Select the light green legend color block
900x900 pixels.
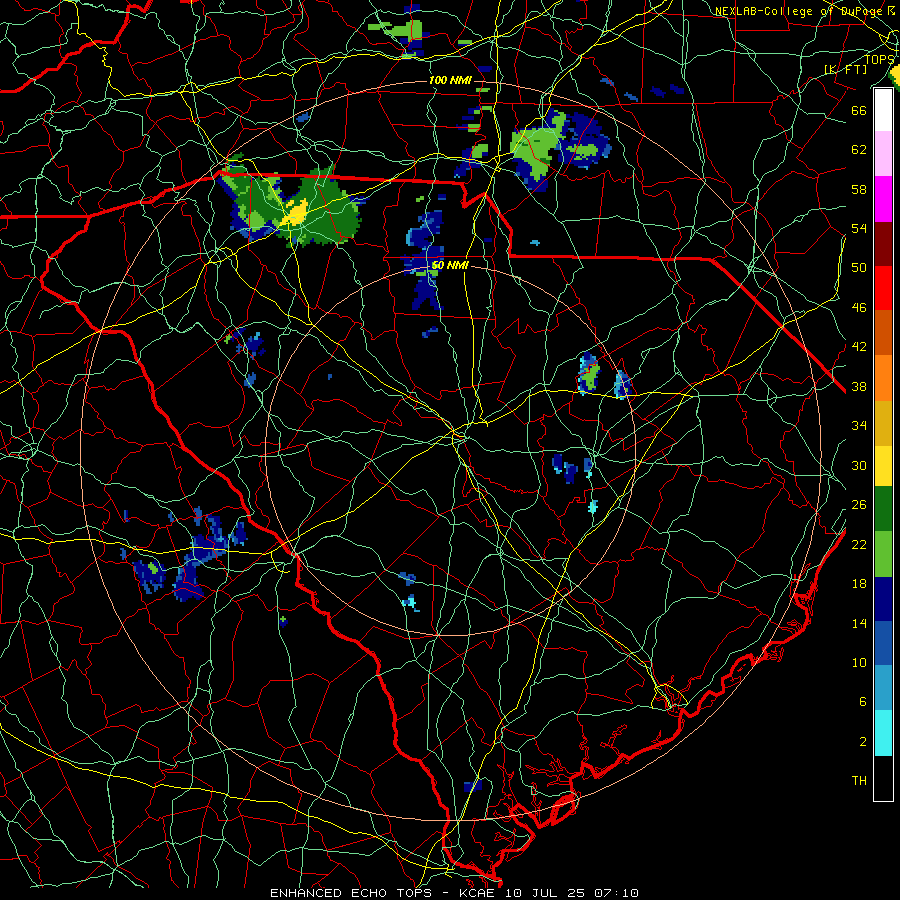tap(883, 554)
